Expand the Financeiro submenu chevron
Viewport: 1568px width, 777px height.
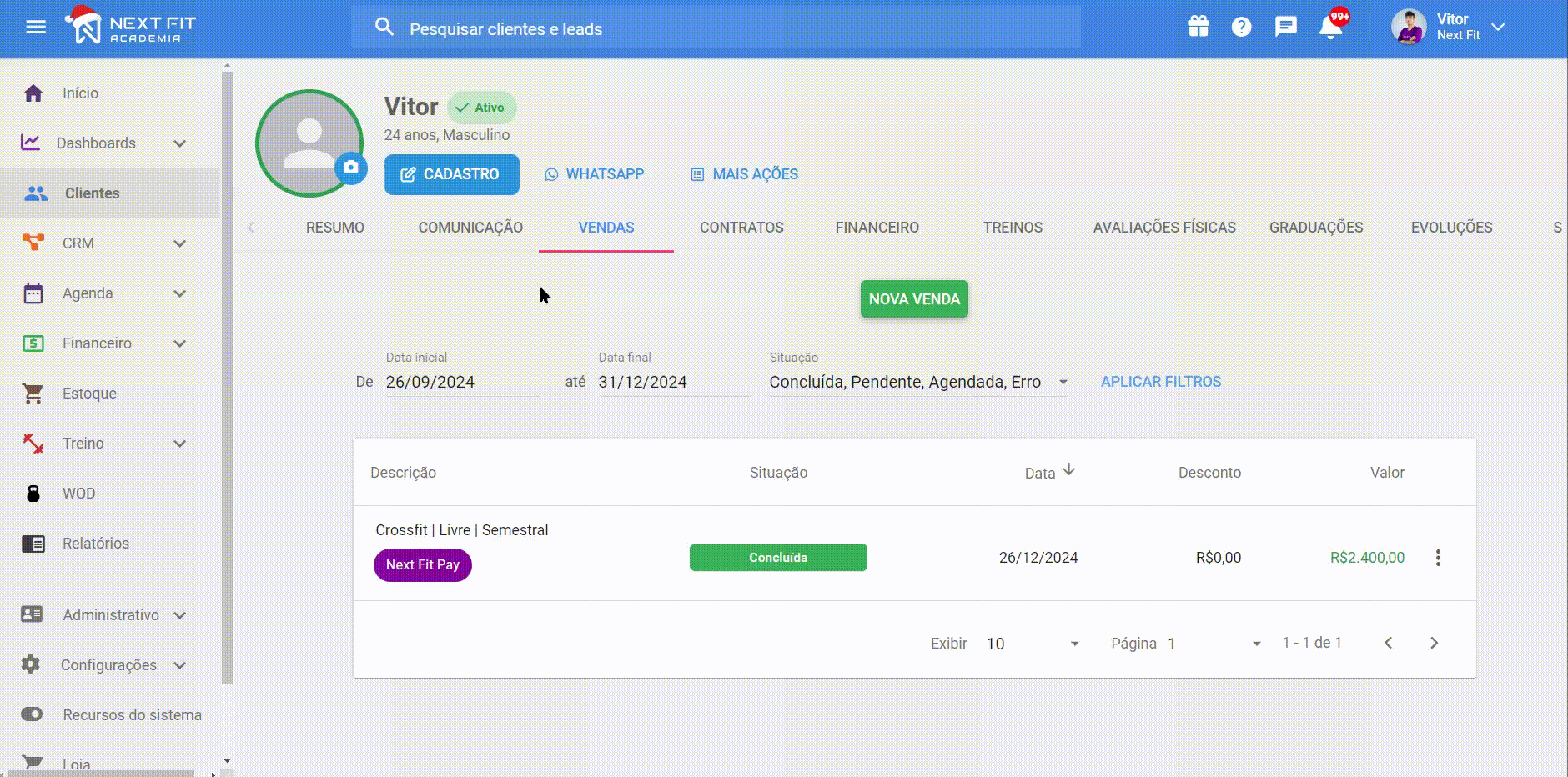point(179,343)
